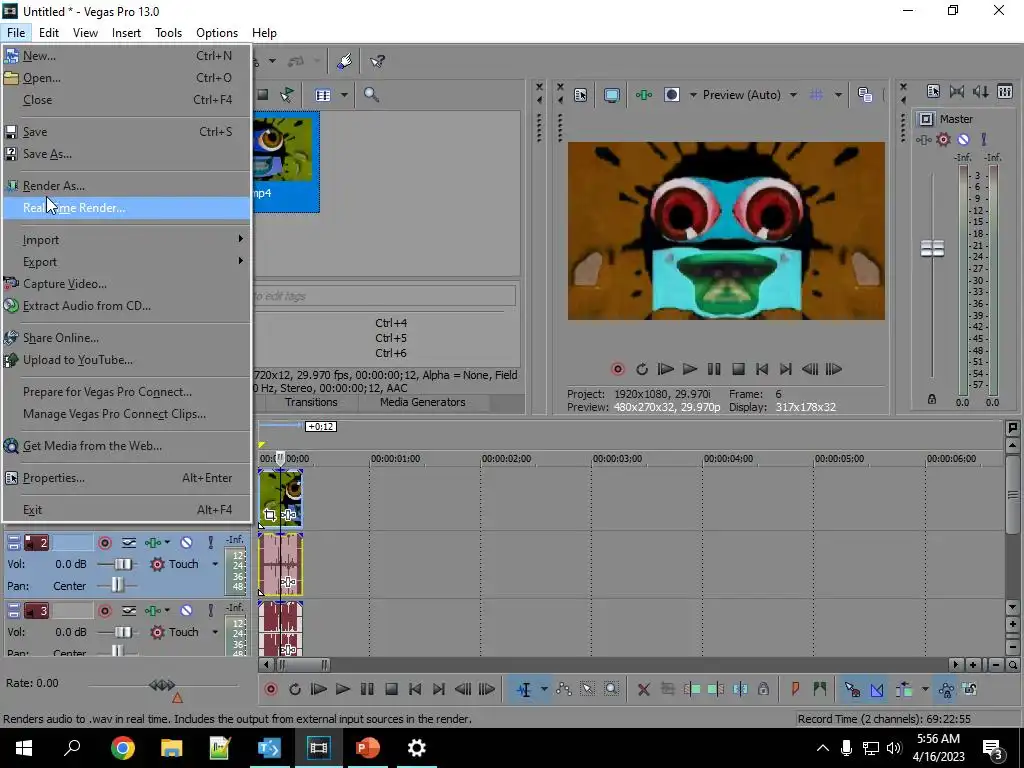This screenshot has height=768, width=1024.
Task: Expand the preview overlays grid dropdown
Action: coord(838,95)
